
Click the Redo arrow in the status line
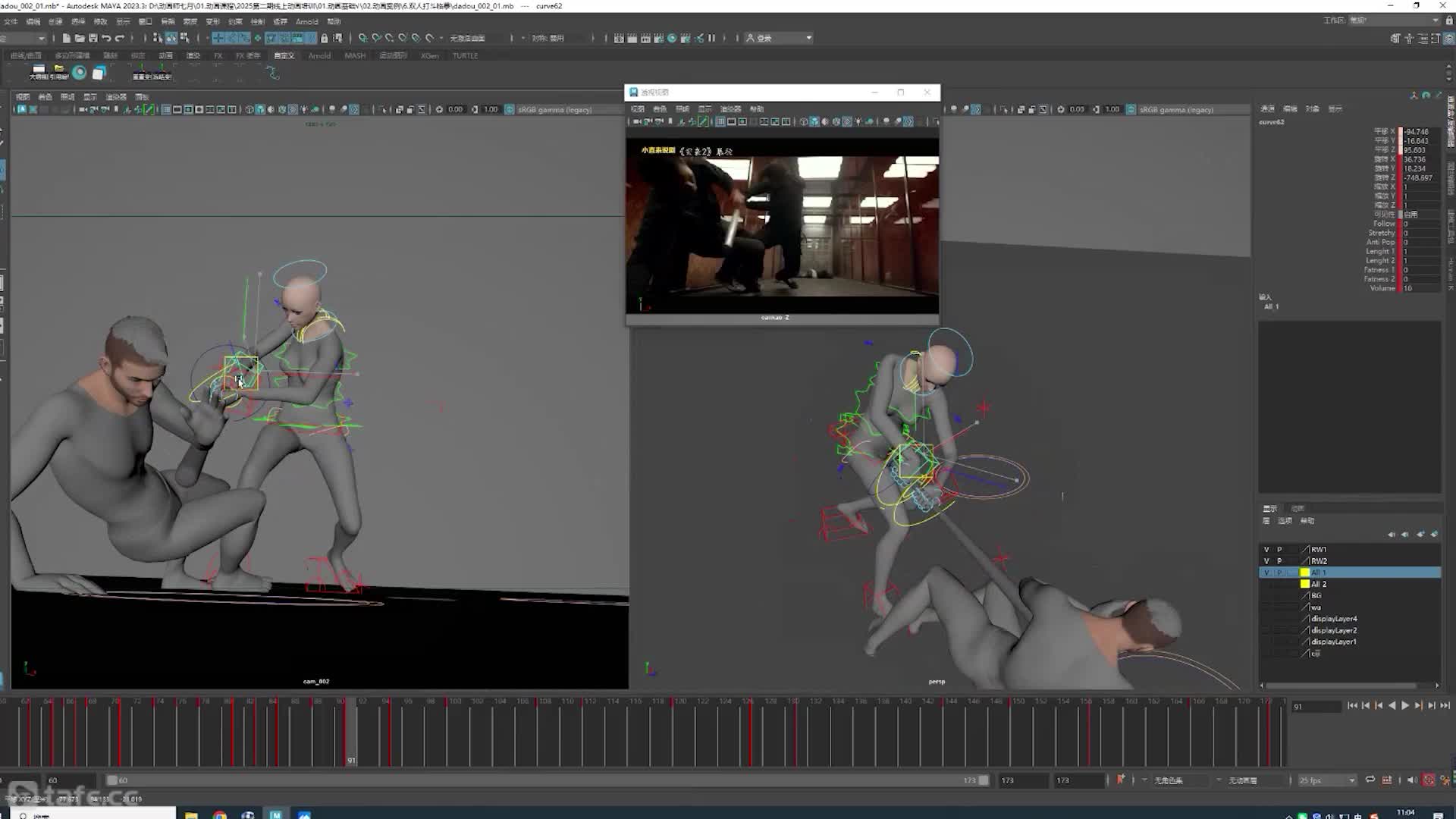pyautogui.click(x=120, y=38)
